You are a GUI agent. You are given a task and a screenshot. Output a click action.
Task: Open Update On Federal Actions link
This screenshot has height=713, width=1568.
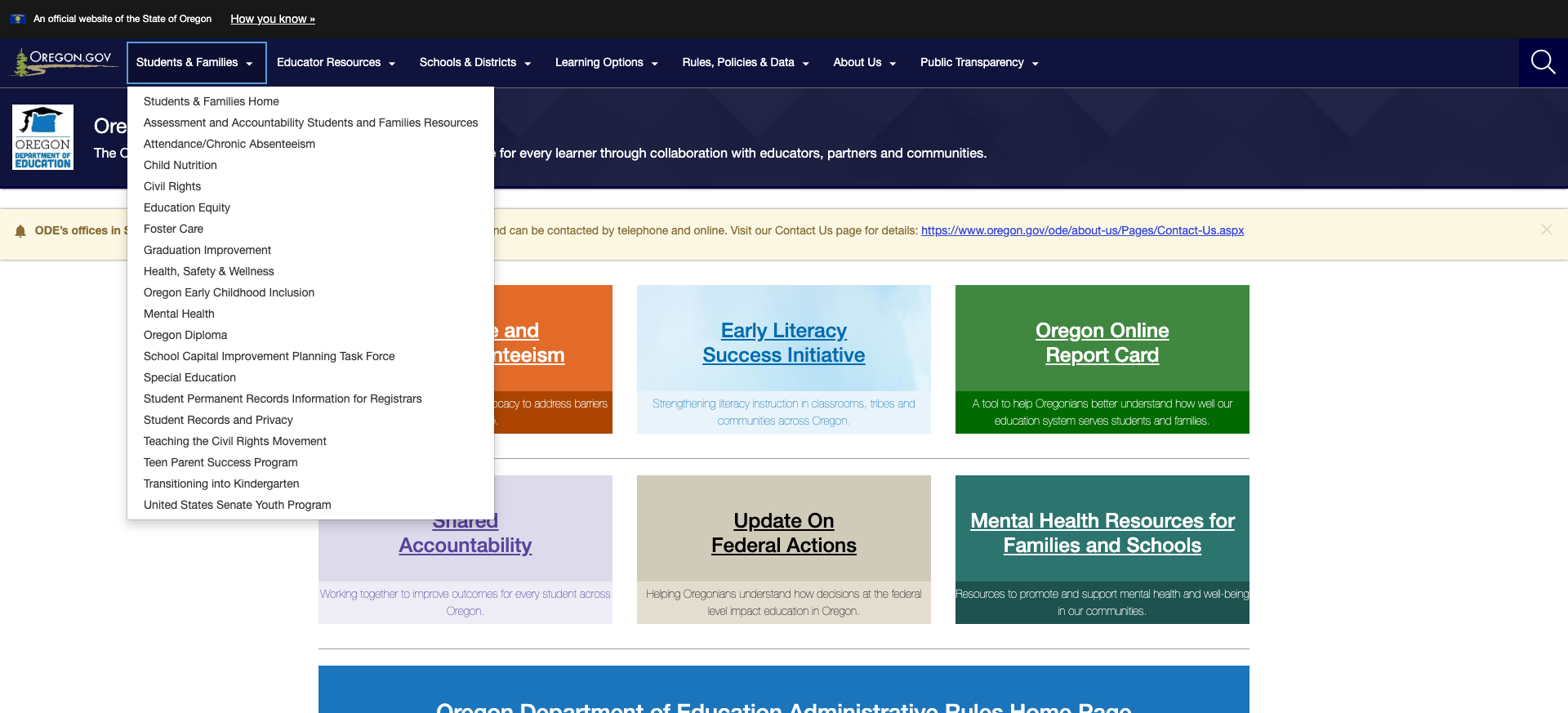click(784, 533)
